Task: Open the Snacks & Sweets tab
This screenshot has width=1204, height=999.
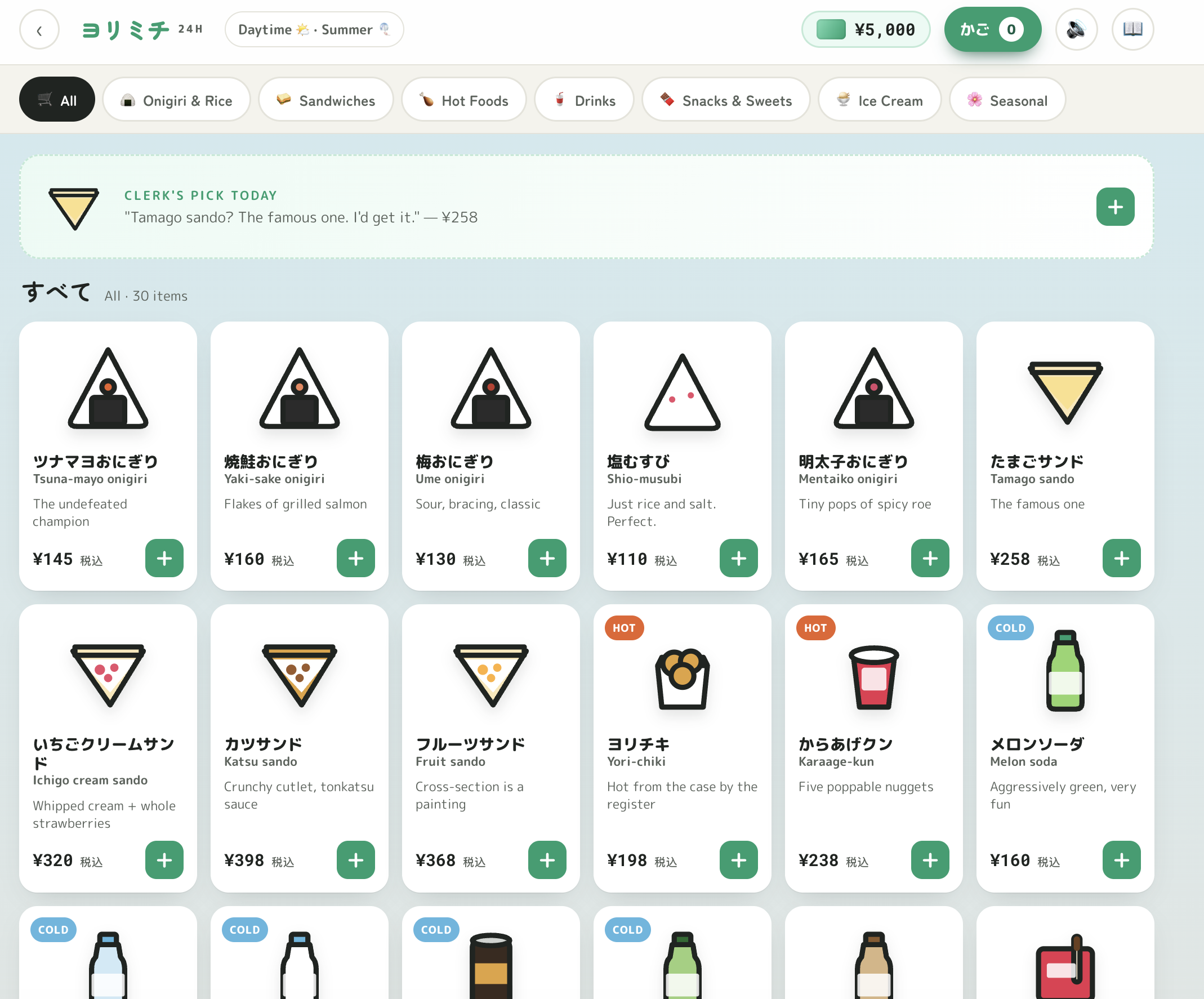Action: 726,100
